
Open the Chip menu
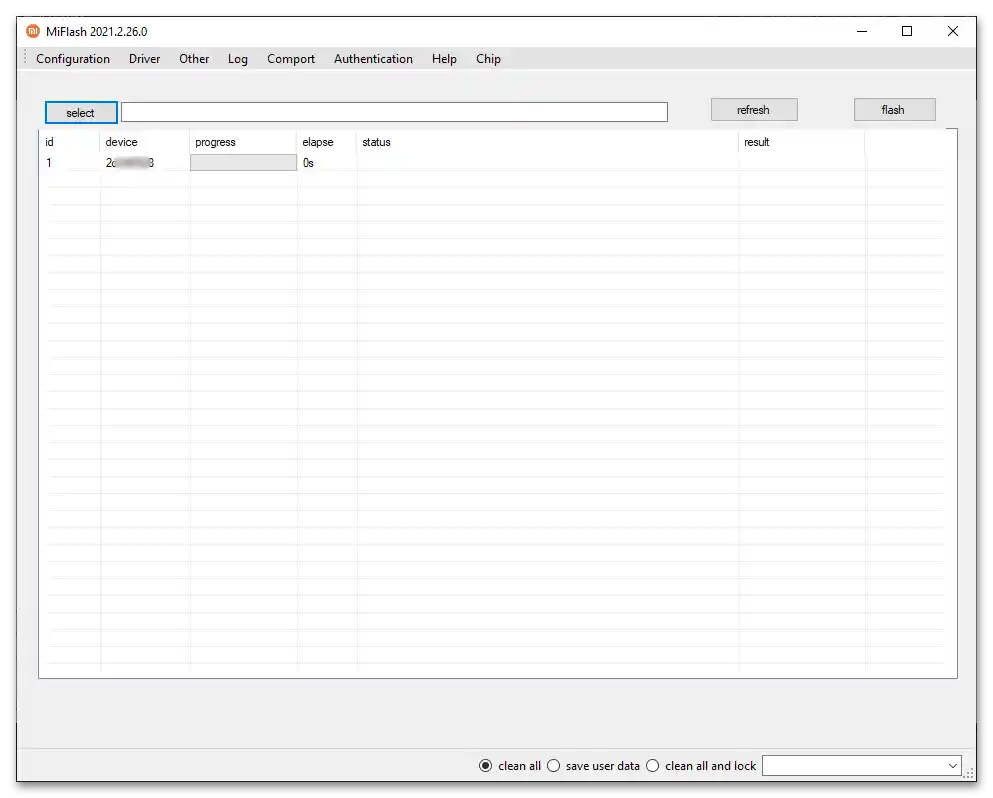(x=488, y=59)
